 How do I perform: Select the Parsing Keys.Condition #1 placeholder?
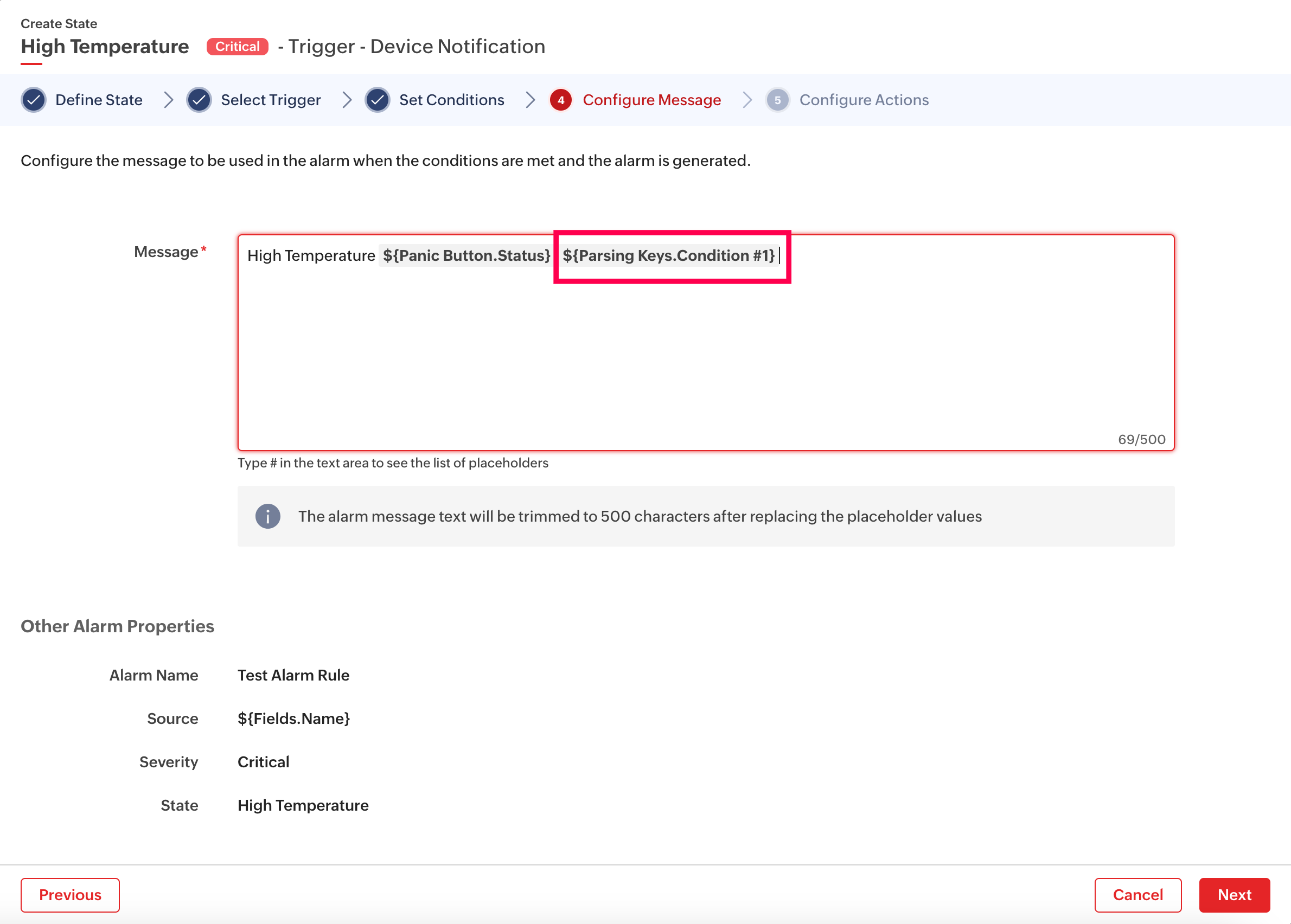pyautogui.click(x=668, y=255)
